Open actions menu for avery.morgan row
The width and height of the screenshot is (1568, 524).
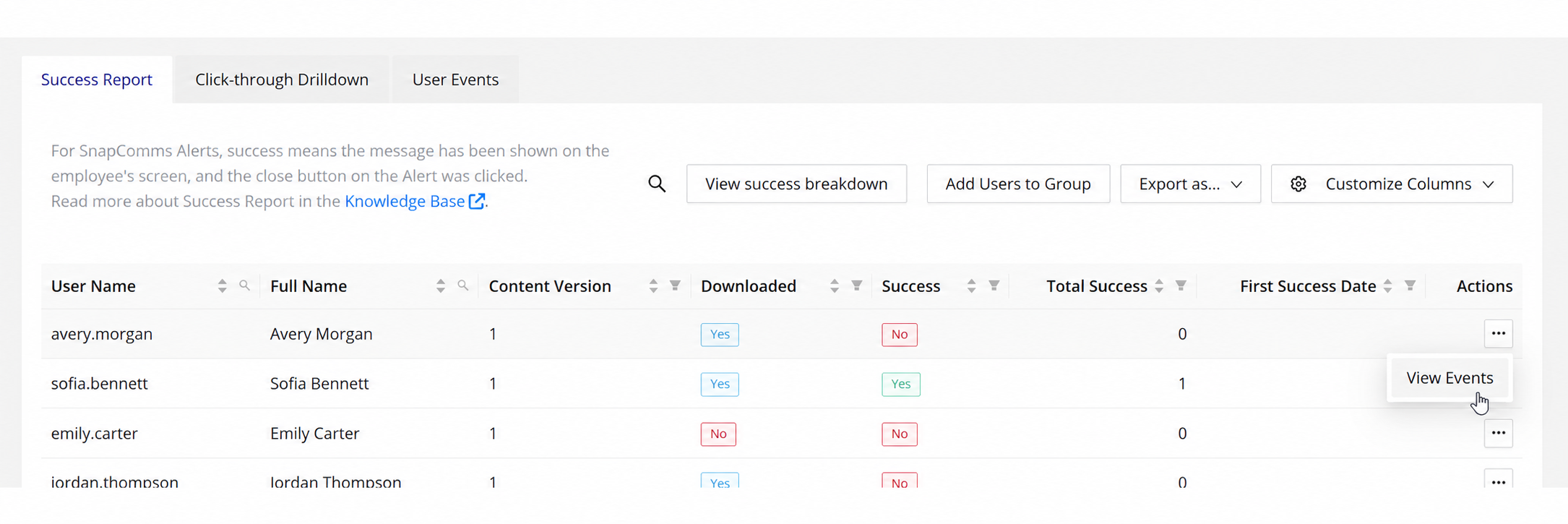tap(1499, 334)
